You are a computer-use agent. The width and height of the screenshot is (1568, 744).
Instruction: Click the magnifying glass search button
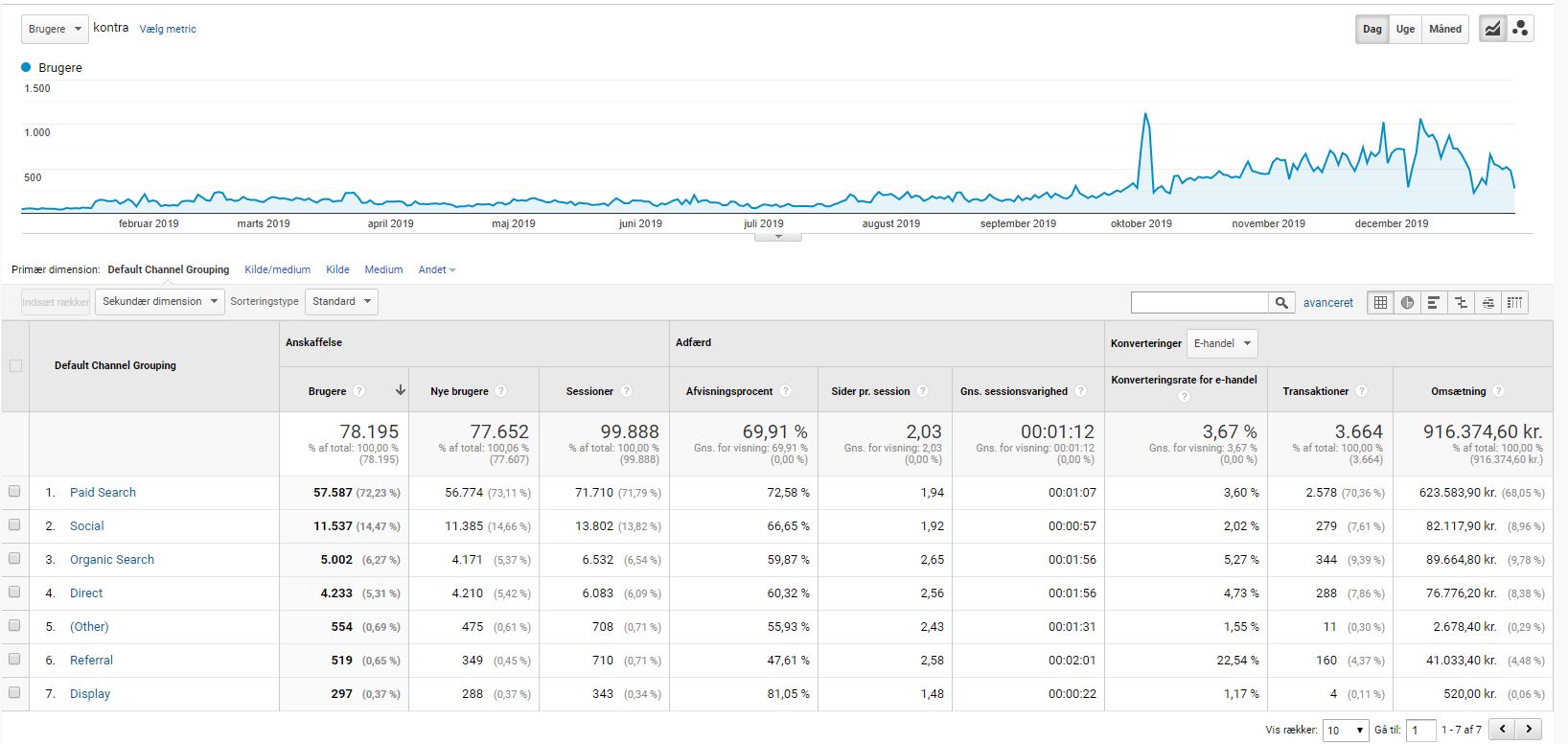tap(1281, 303)
